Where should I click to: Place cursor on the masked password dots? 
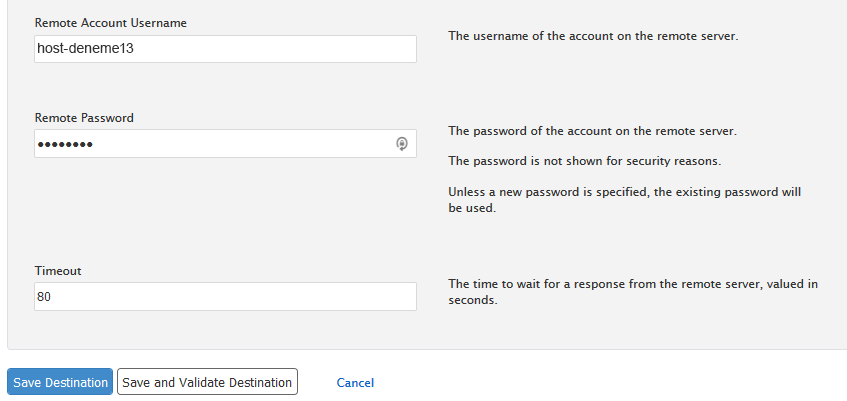click(x=65, y=144)
